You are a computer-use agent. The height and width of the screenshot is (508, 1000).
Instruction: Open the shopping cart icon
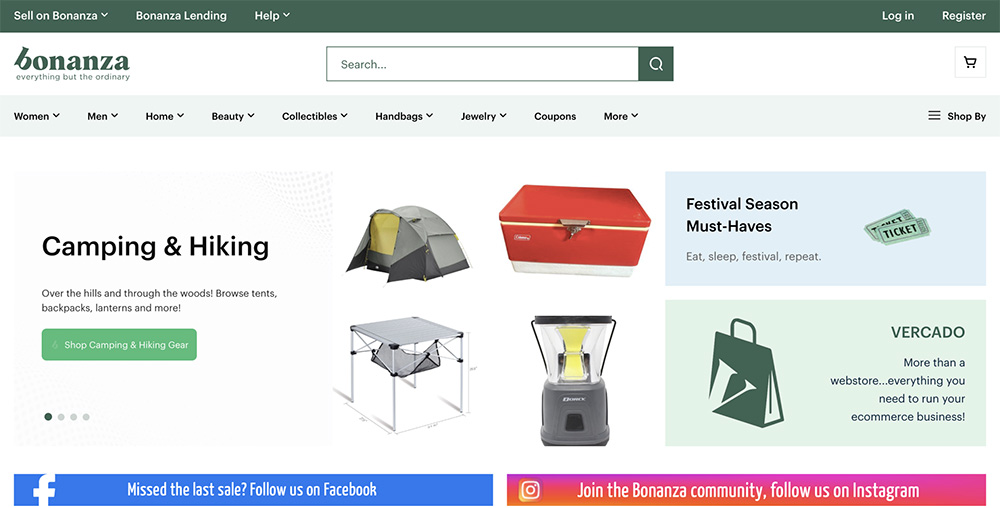pyautogui.click(x=970, y=63)
